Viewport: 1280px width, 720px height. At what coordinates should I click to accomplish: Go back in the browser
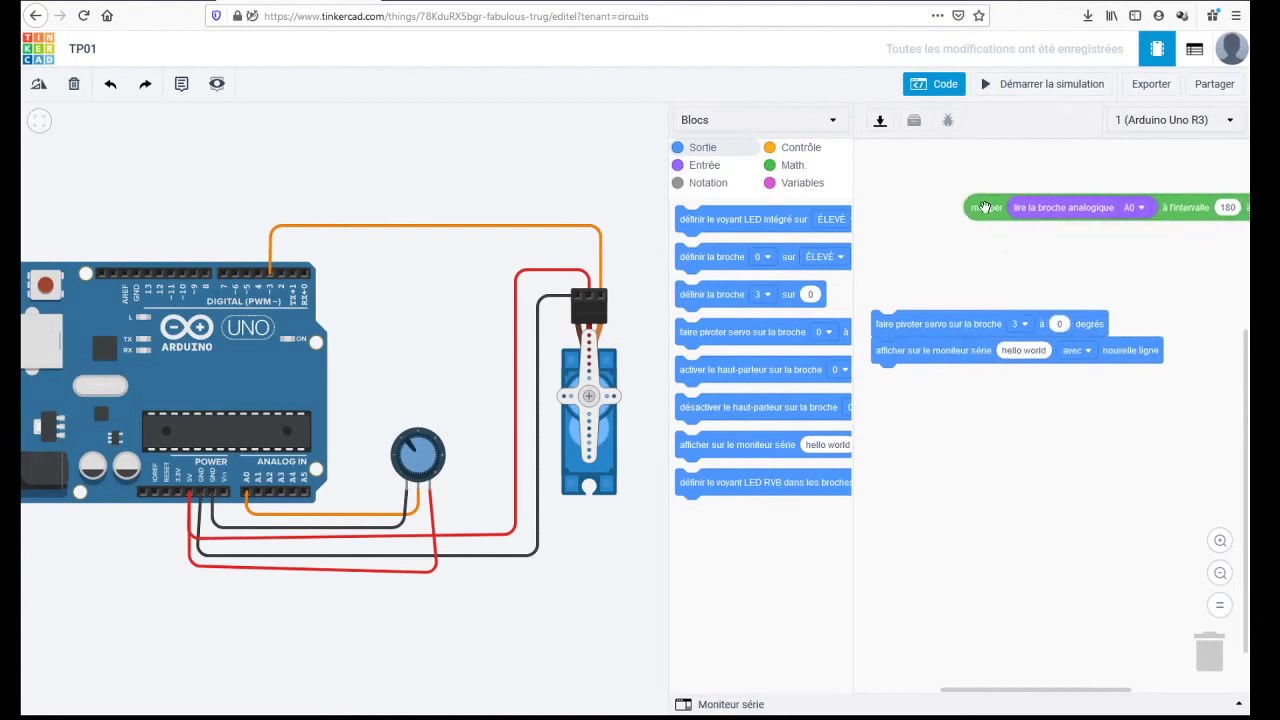click(x=35, y=16)
